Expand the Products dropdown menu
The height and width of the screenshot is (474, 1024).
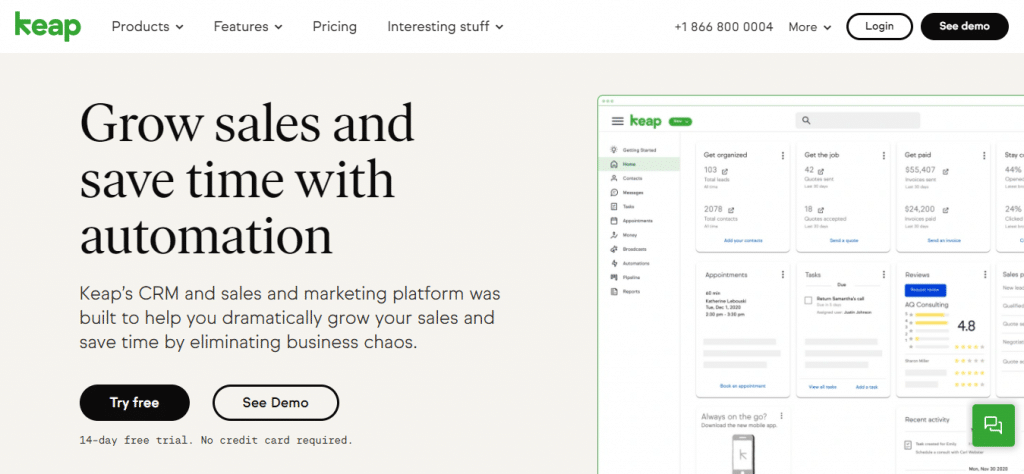148,27
